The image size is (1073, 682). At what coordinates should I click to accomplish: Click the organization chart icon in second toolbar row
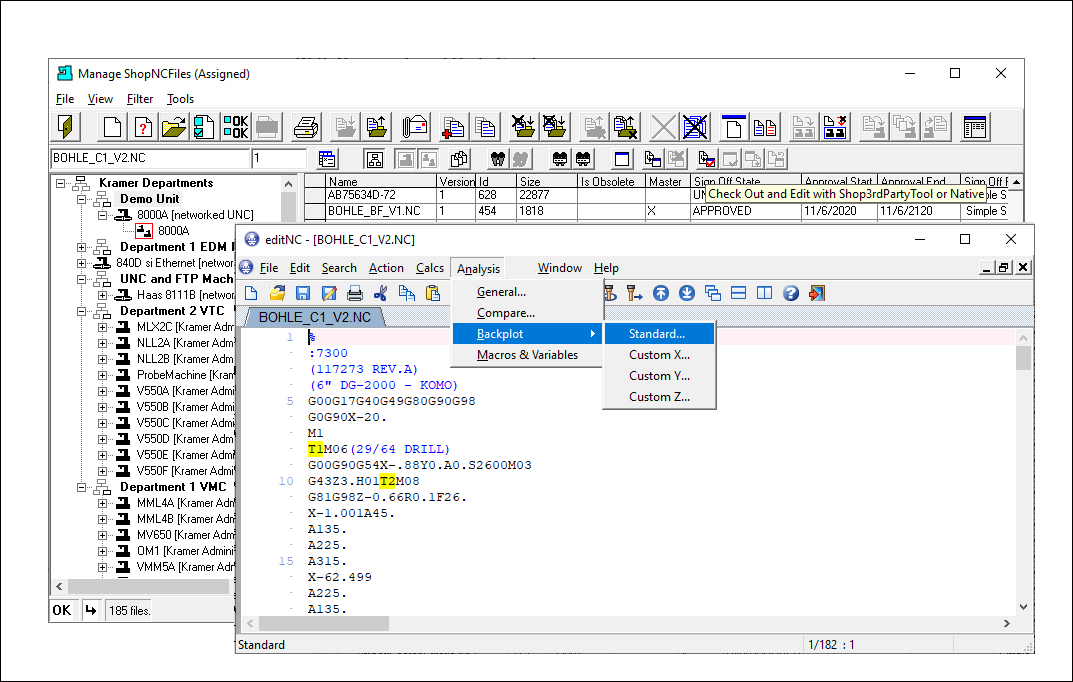pos(375,159)
